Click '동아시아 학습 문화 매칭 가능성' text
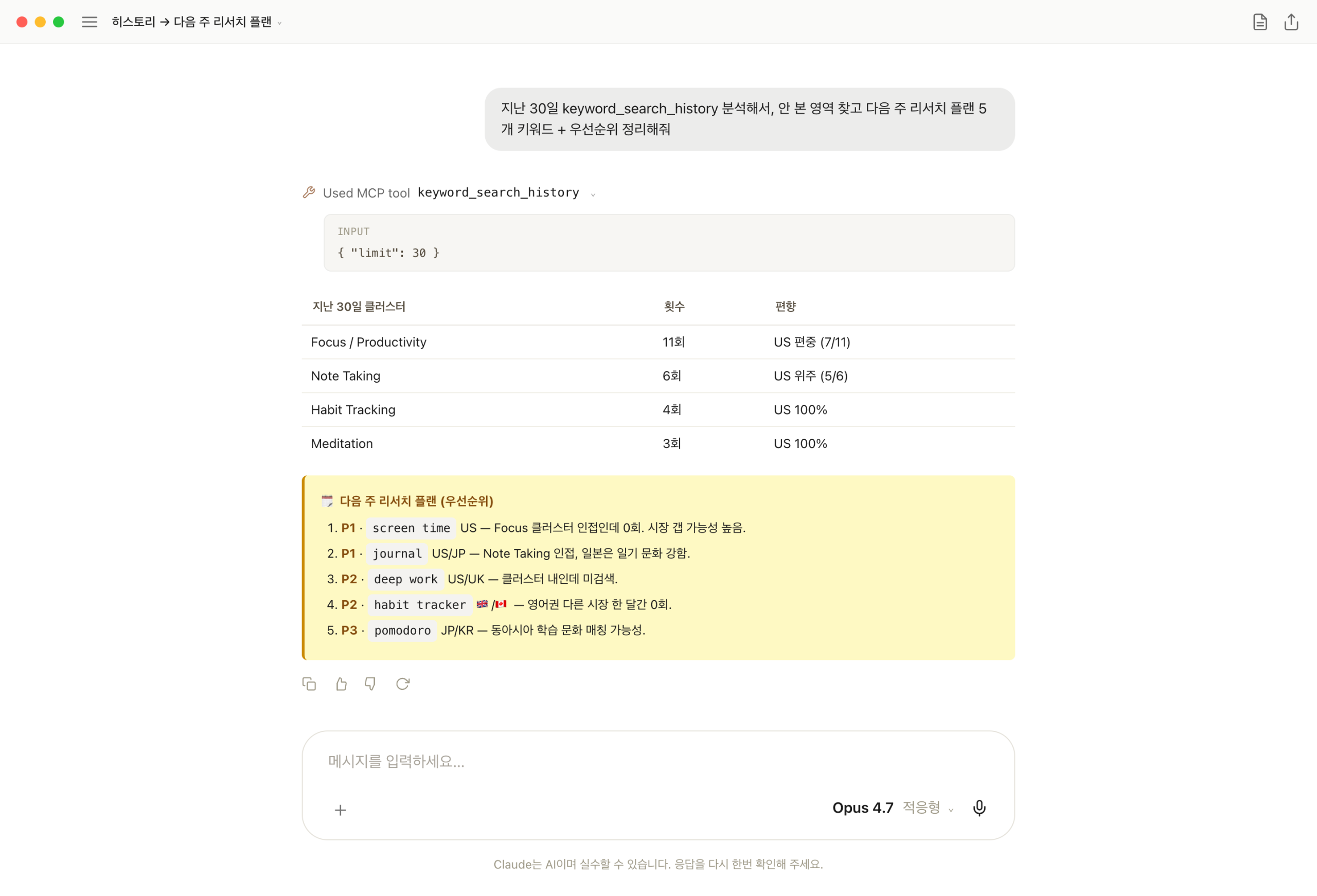The width and height of the screenshot is (1317, 896). tap(568, 630)
